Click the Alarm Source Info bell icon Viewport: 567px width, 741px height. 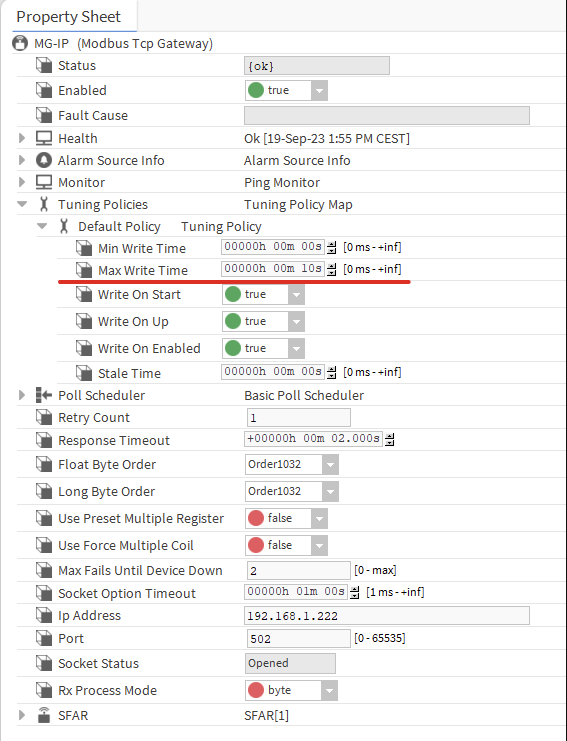click(44, 160)
